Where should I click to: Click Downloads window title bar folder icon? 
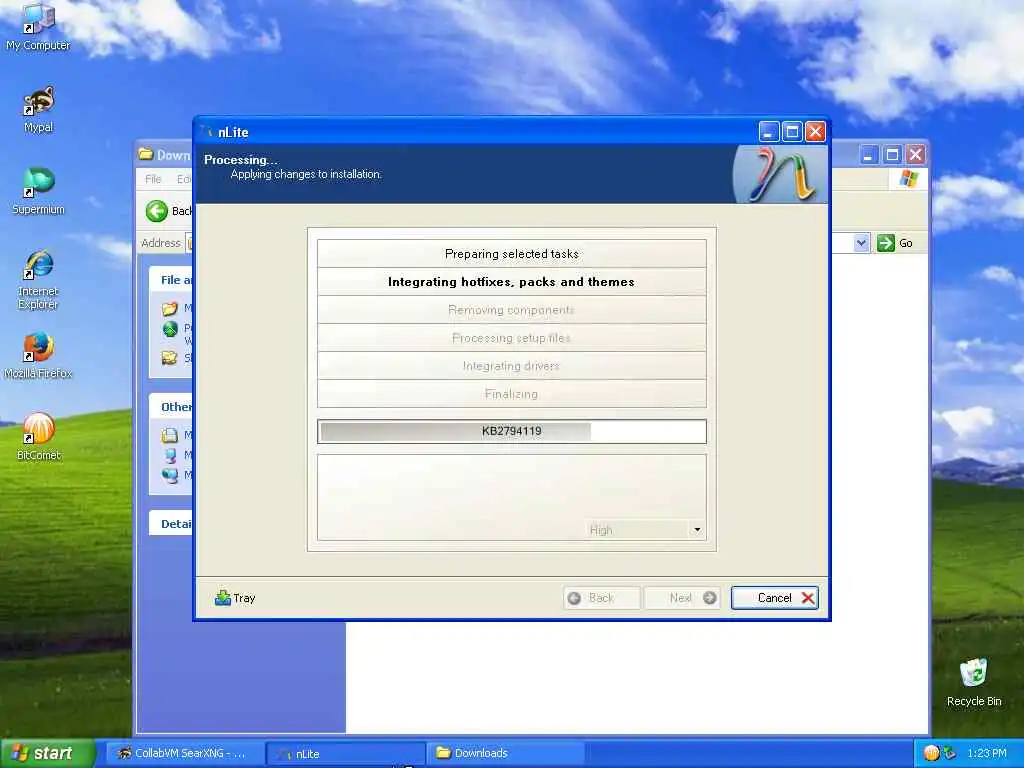click(146, 155)
